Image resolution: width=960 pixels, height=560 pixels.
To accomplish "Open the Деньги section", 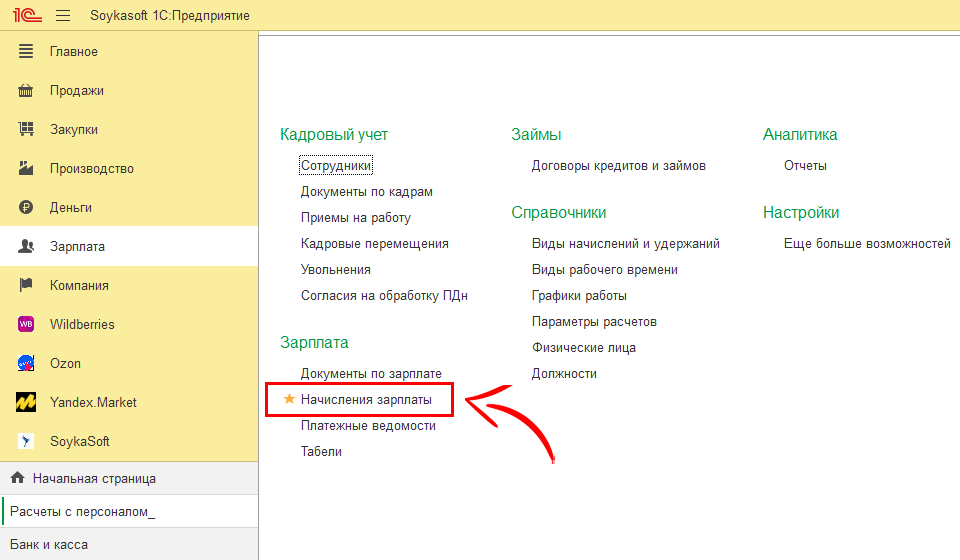I will point(129,207).
